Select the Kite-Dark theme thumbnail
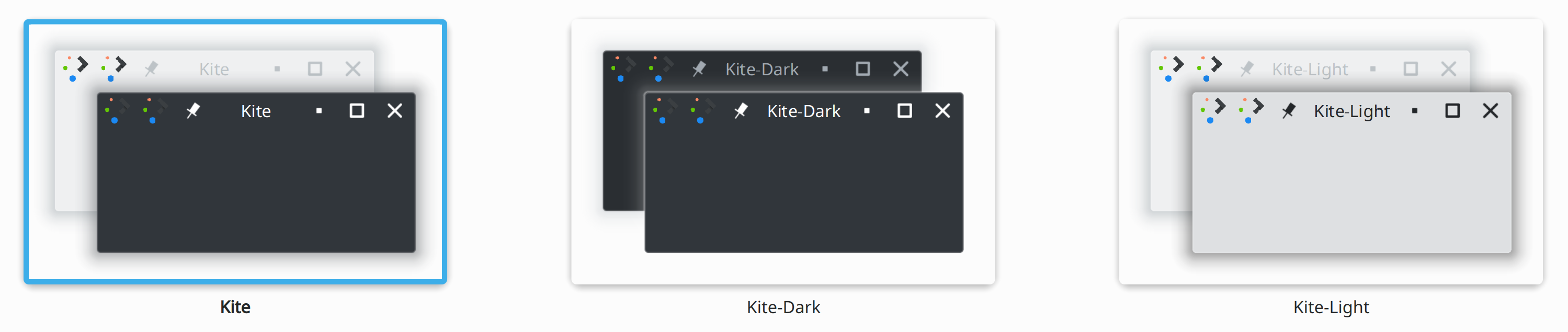 point(783,152)
